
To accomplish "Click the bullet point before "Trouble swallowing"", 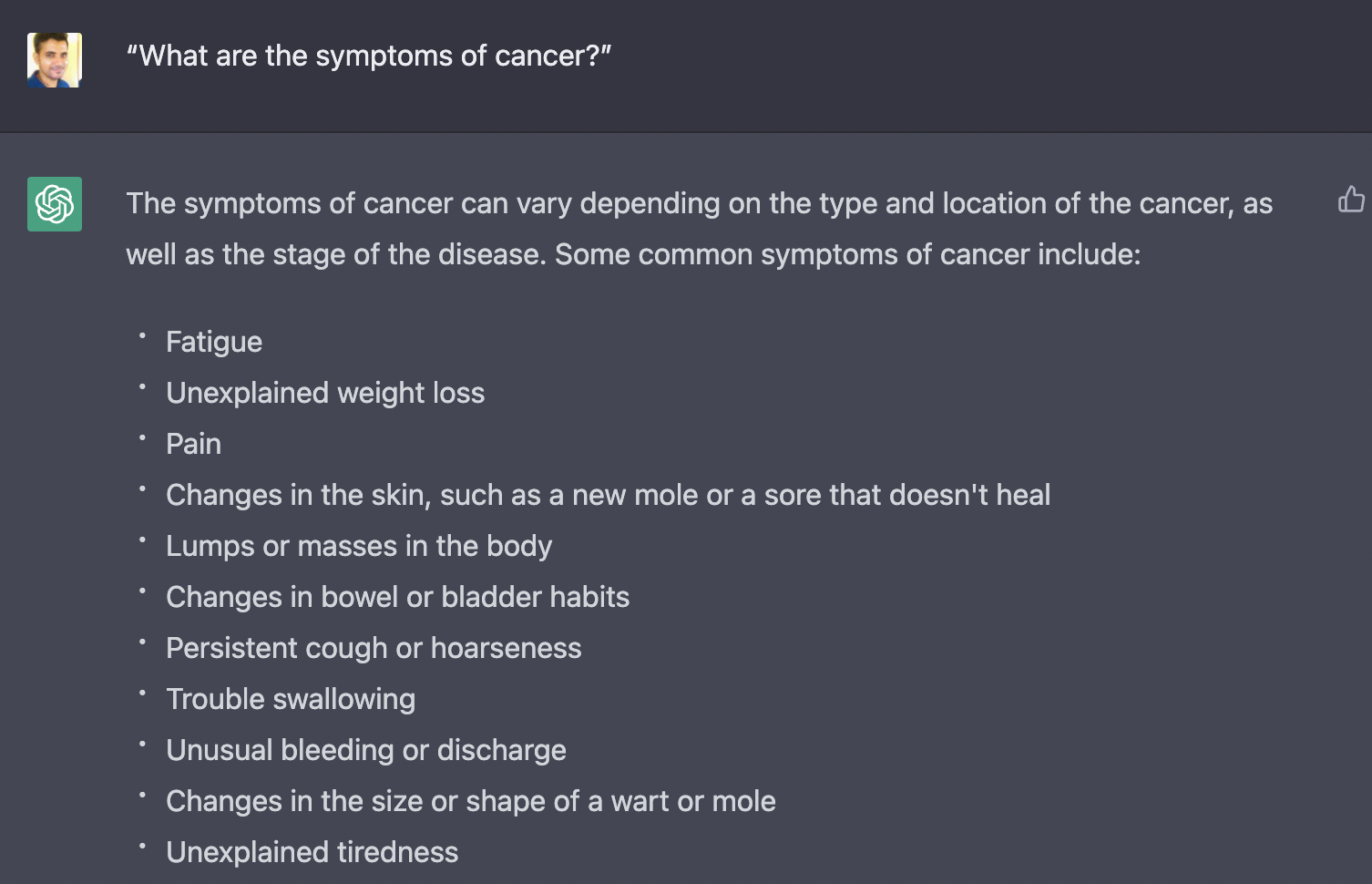I will pyautogui.click(x=142, y=694).
